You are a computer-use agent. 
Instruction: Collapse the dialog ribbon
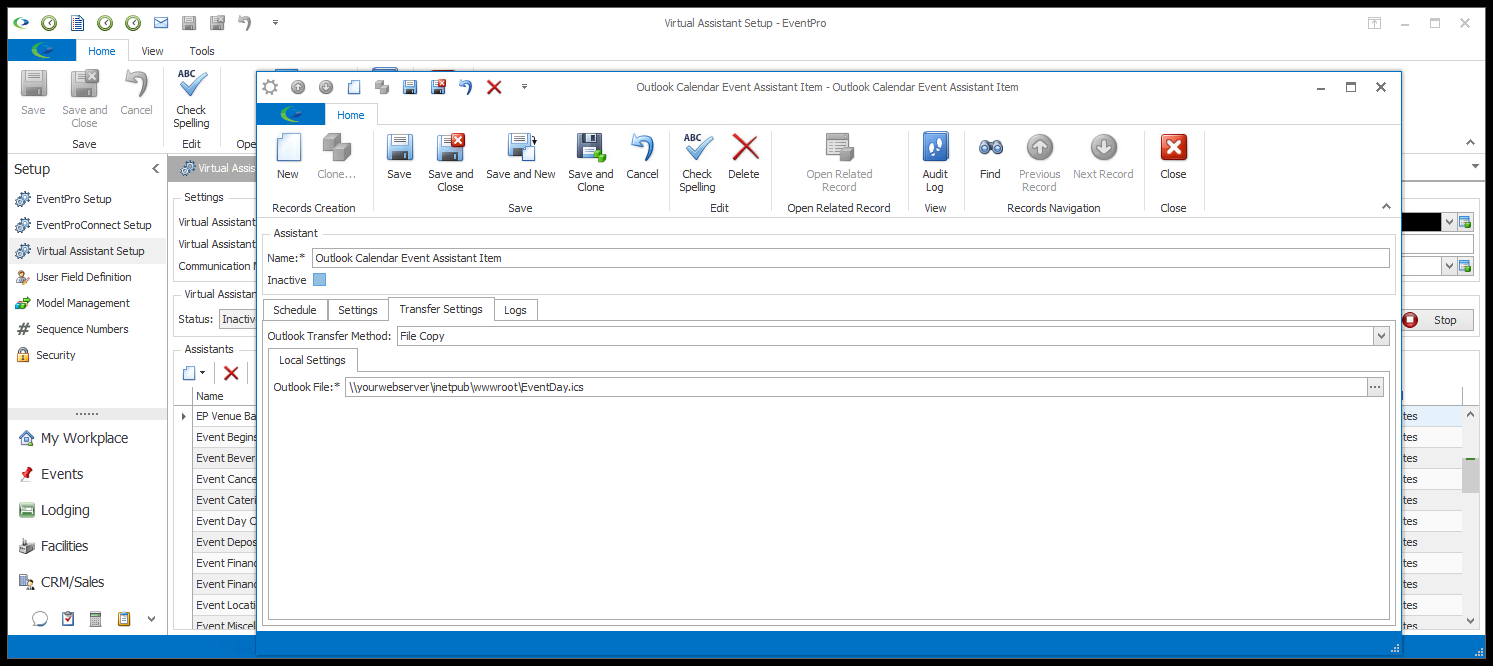pos(1386,207)
